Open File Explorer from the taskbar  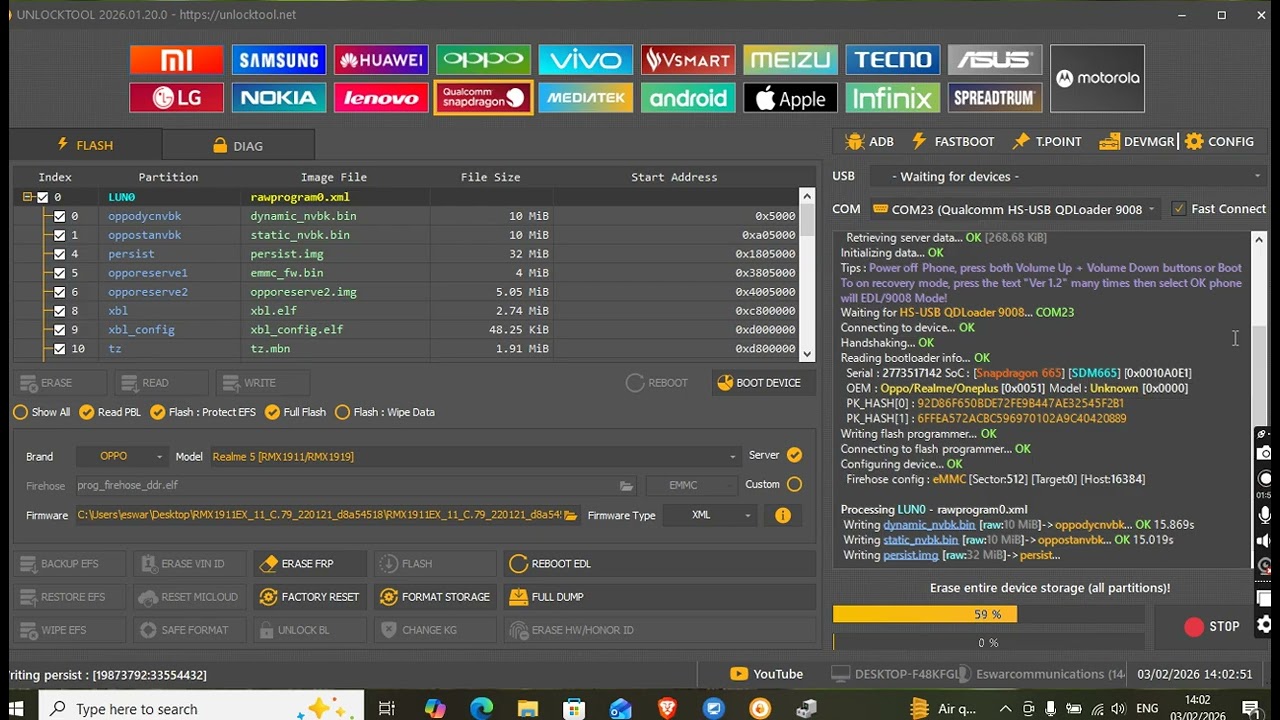(x=527, y=709)
